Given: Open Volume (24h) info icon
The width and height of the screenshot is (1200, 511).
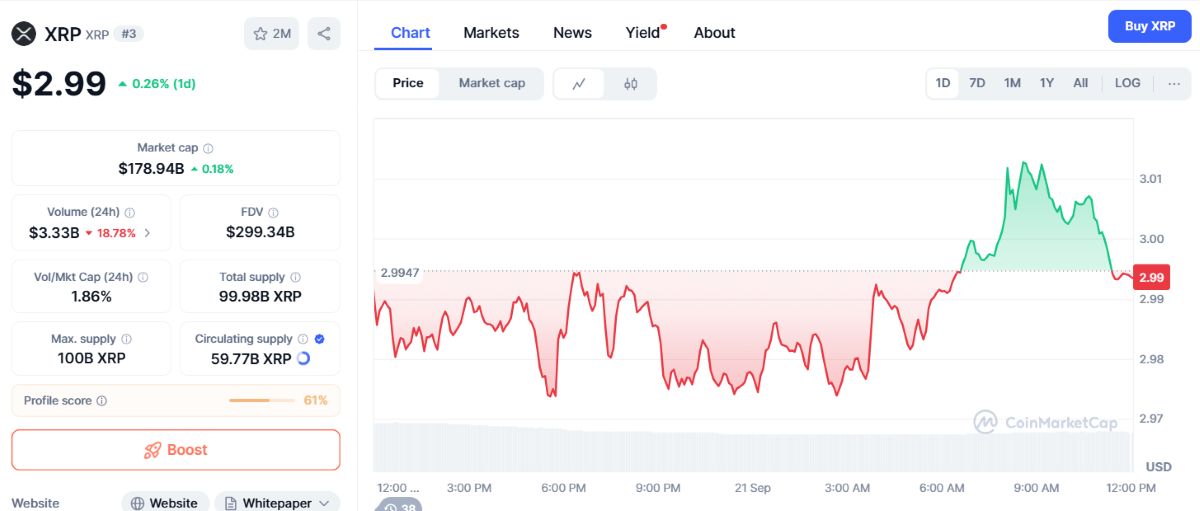Looking at the screenshot, I should (130, 212).
